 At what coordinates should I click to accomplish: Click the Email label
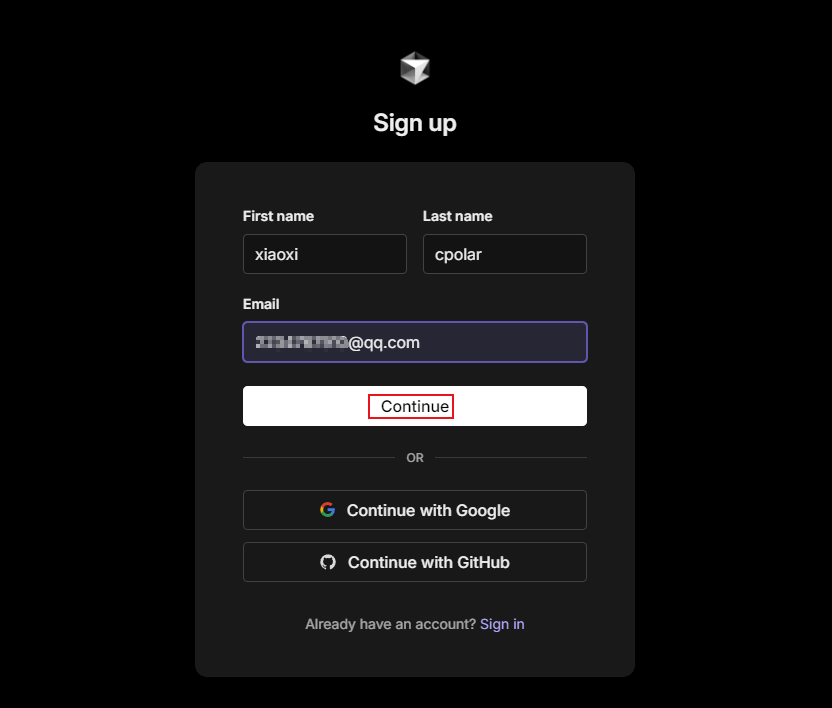tap(261, 304)
